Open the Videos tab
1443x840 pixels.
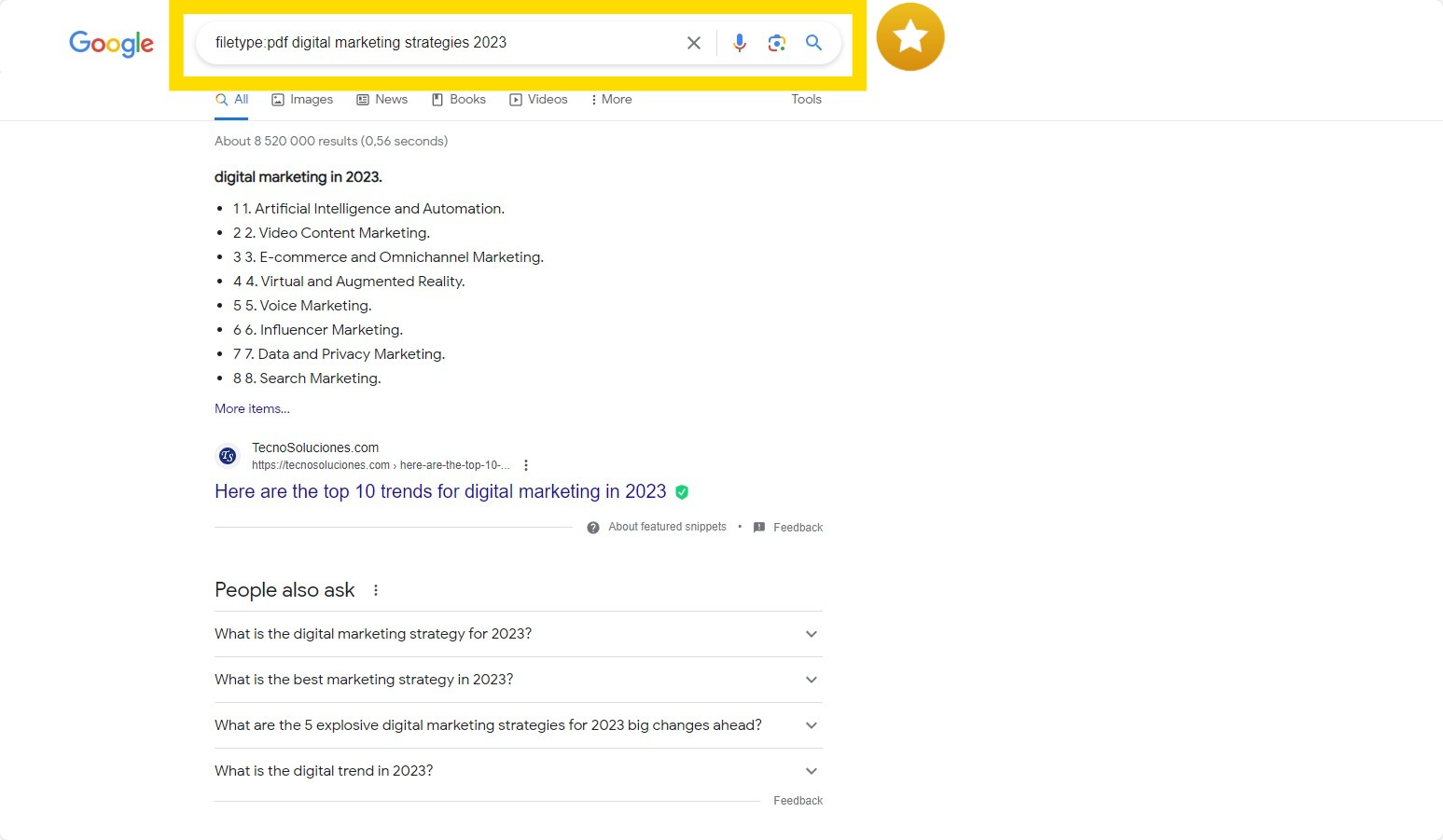(x=538, y=100)
